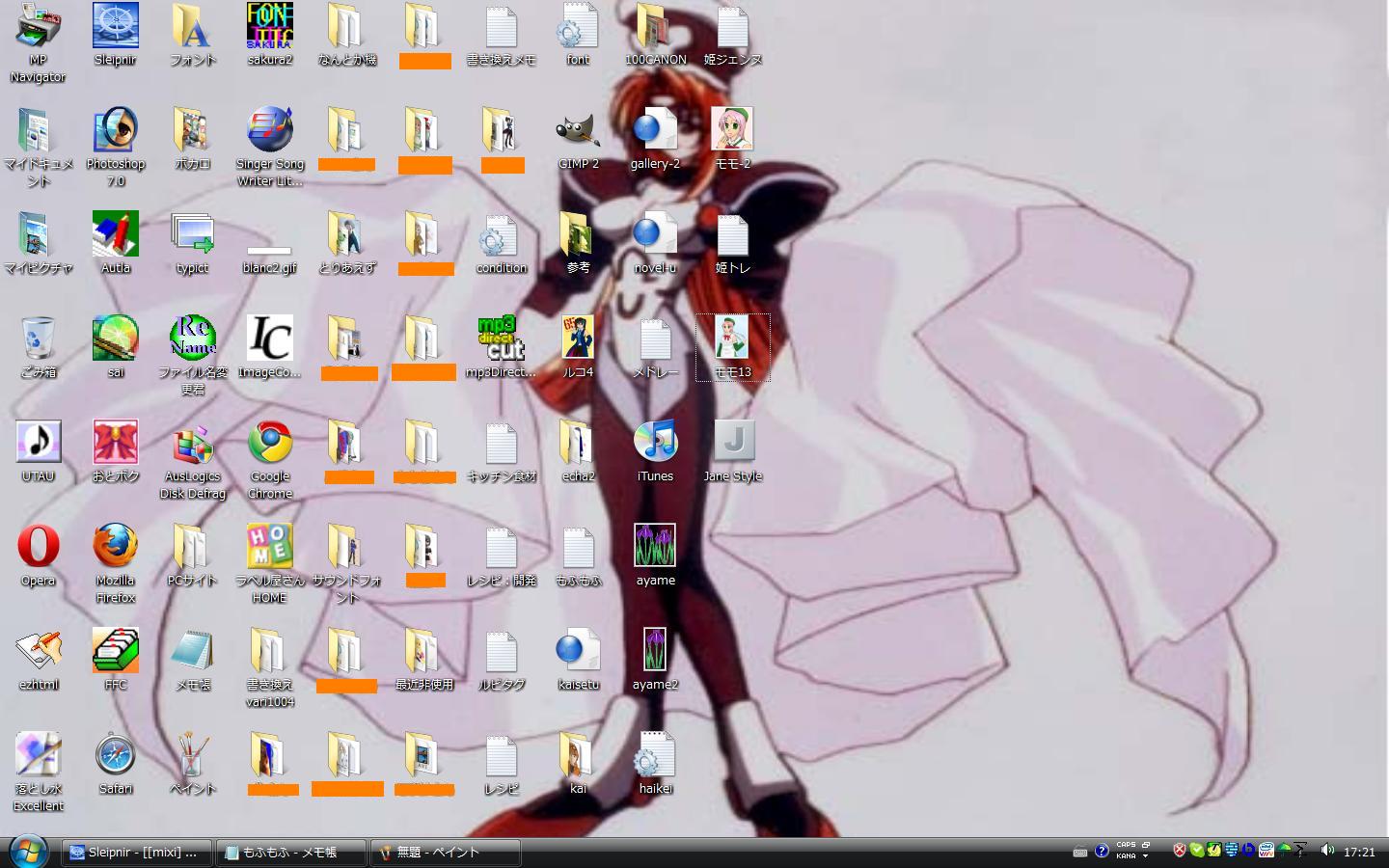This screenshot has height=868, width=1389.
Task: Open the Windows Start menu orb
Action: tap(27, 852)
